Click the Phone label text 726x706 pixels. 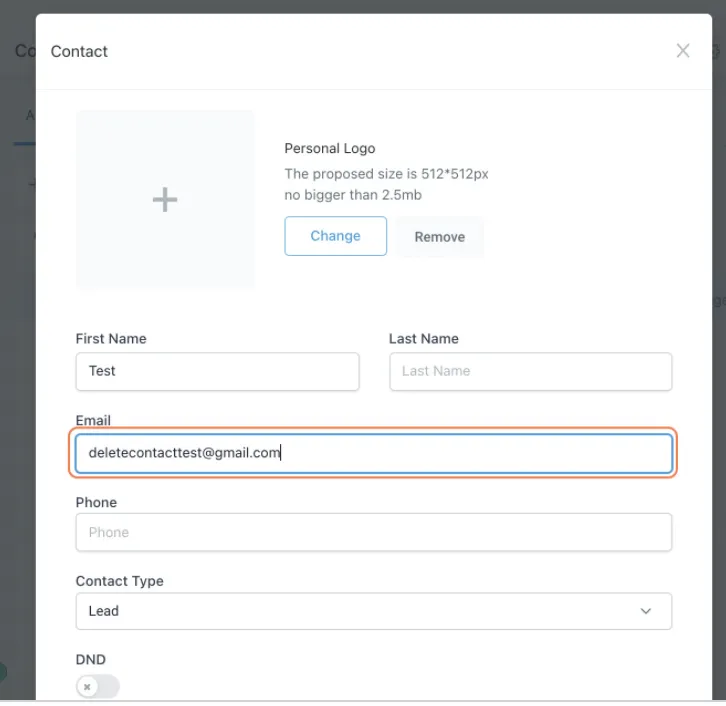pyautogui.click(x=96, y=502)
